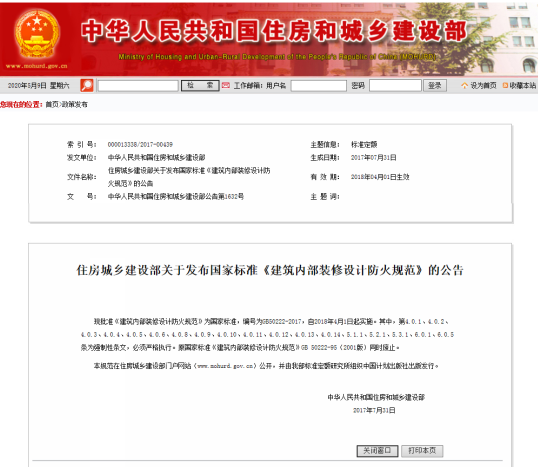
Task: Focus the 用户名 username input field
Action: (x=319, y=86)
